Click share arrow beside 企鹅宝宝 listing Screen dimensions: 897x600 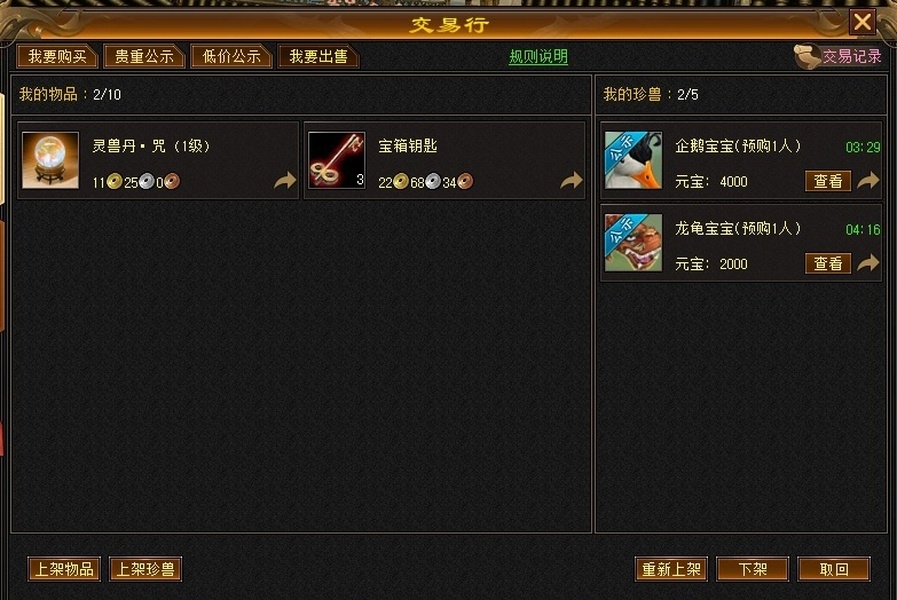pyautogui.click(x=868, y=181)
